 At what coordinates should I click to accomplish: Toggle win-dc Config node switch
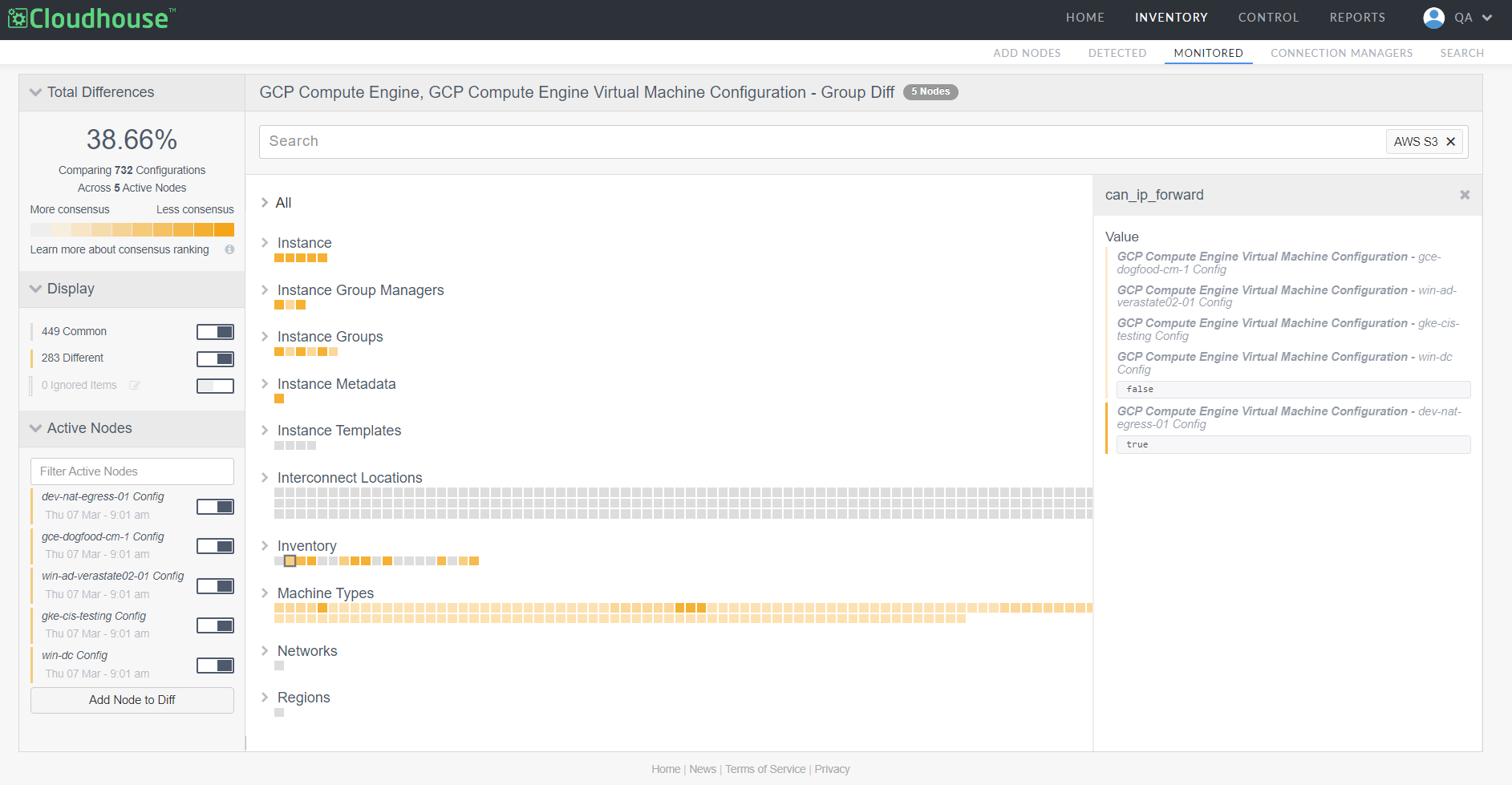pos(215,666)
